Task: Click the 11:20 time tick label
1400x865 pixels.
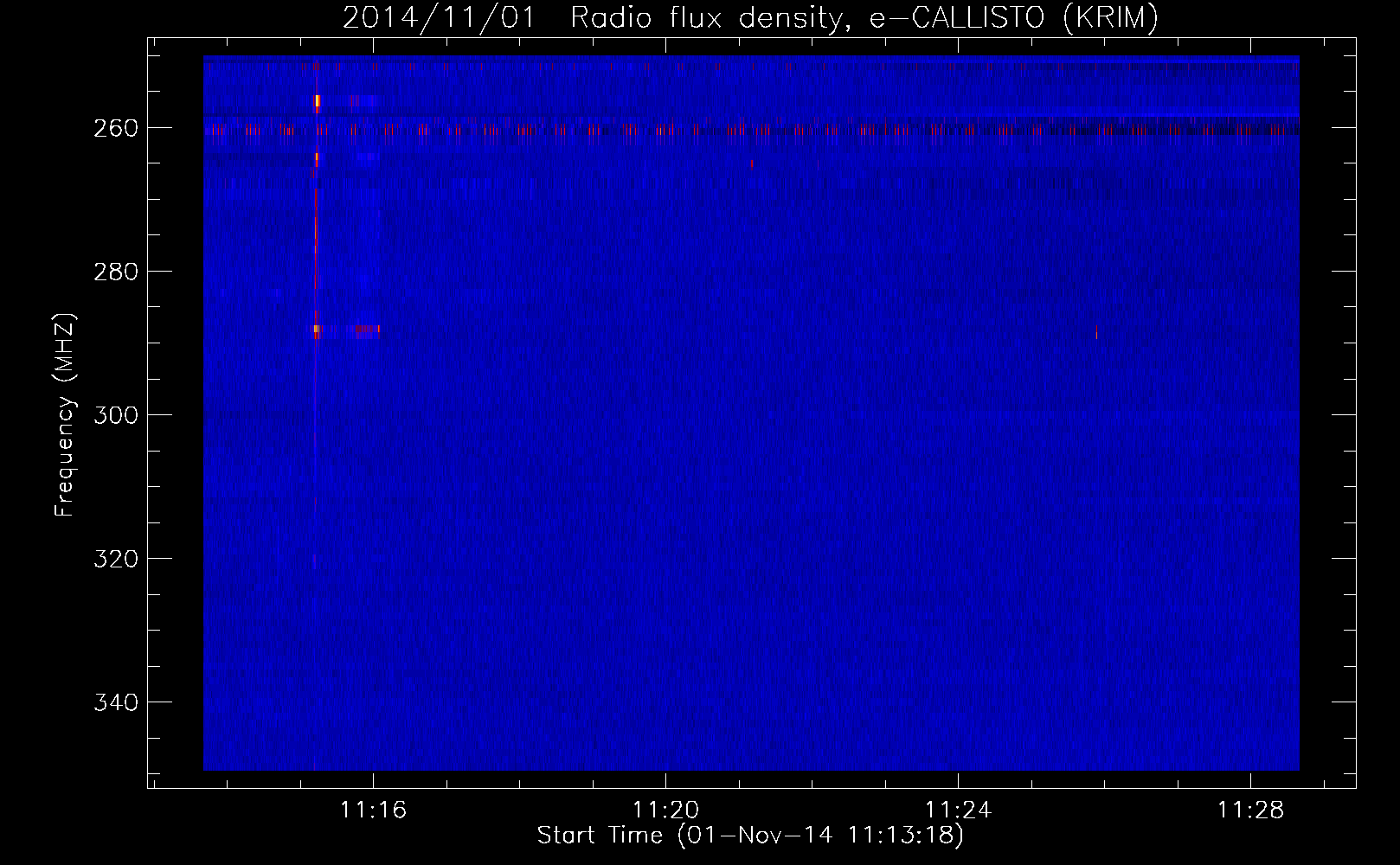Action: pyautogui.click(x=666, y=810)
